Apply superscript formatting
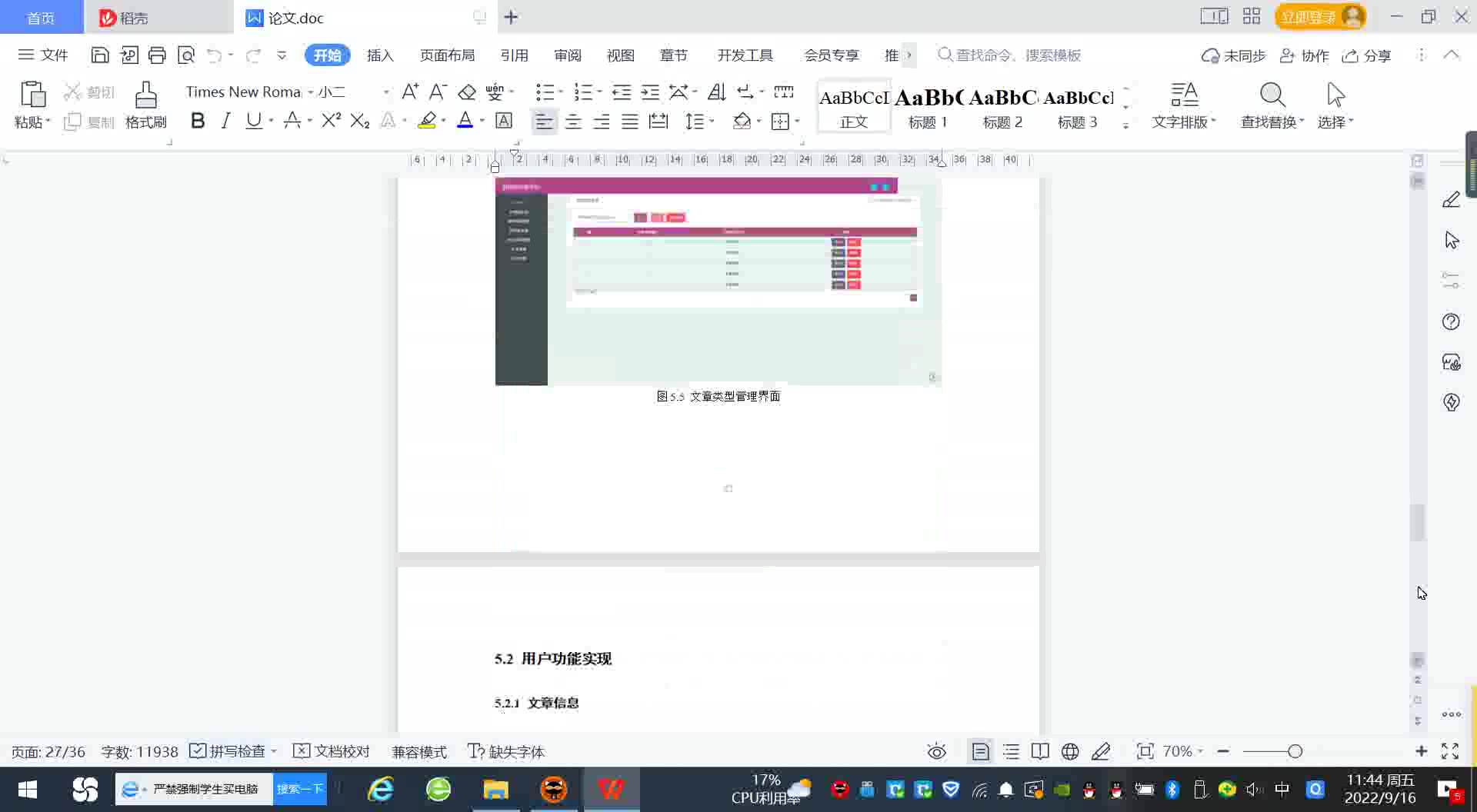The height and width of the screenshot is (812, 1477). point(332,121)
